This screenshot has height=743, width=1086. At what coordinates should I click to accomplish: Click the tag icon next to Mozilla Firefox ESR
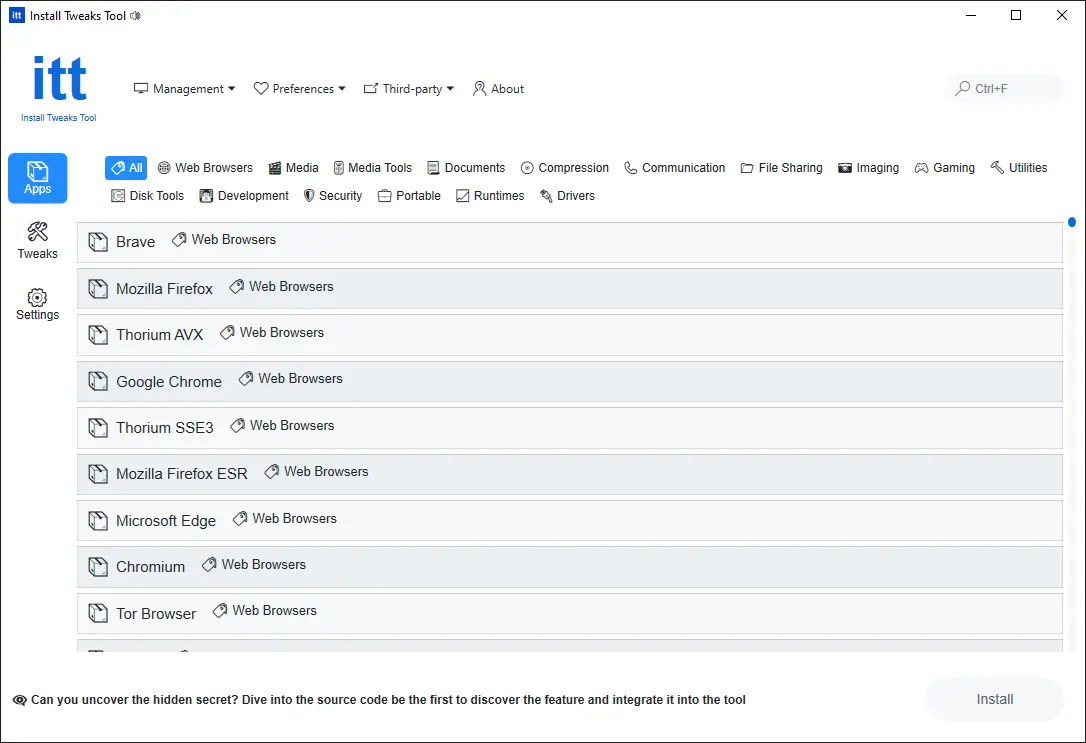(272, 472)
